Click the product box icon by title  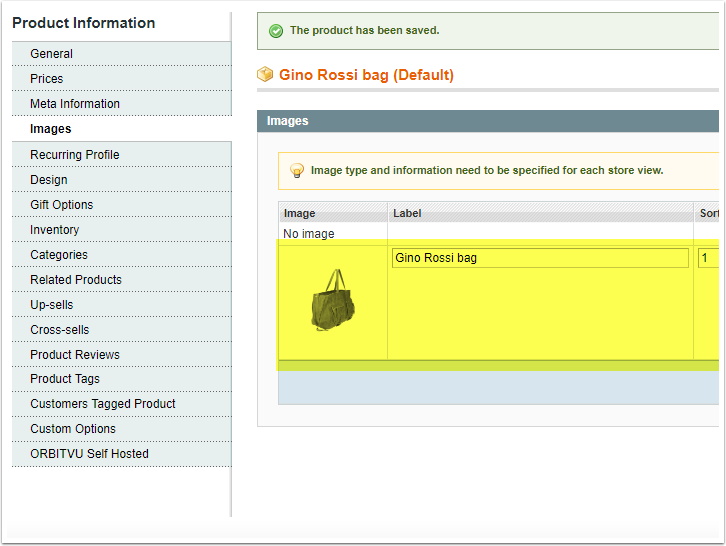point(265,74)
